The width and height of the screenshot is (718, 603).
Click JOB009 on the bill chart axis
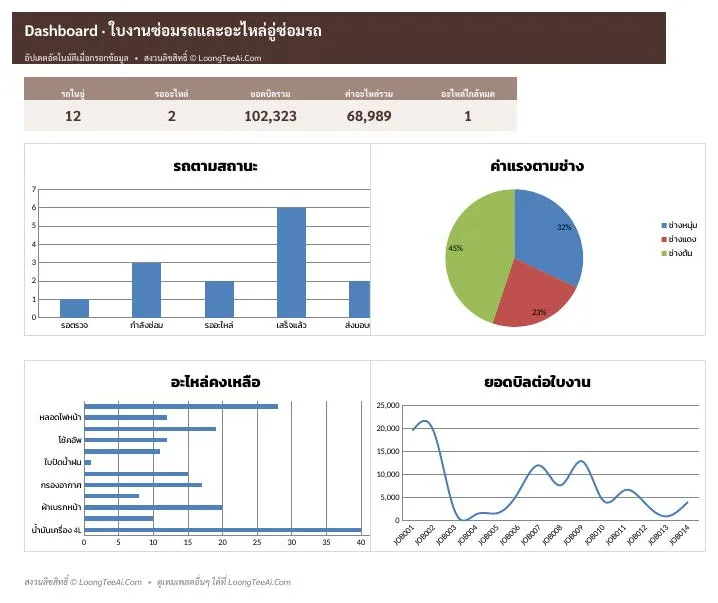click(x=574, y=535)
